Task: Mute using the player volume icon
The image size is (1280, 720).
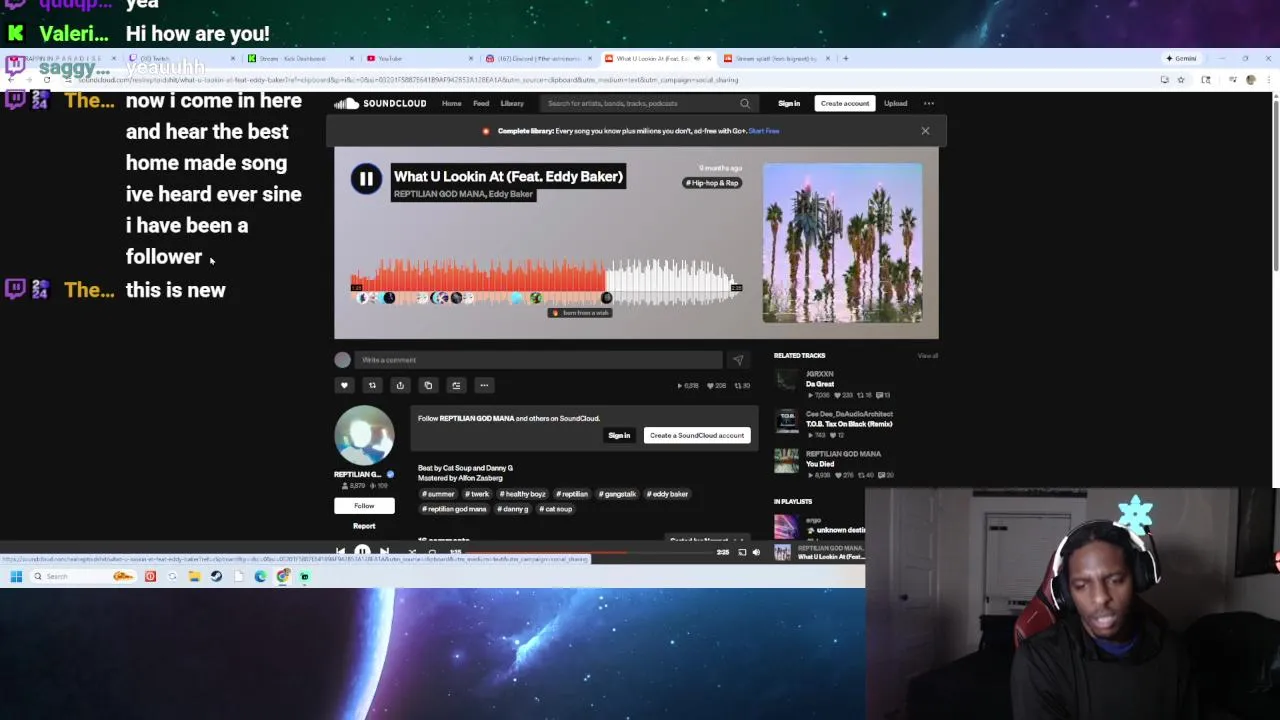Action: 756,552
